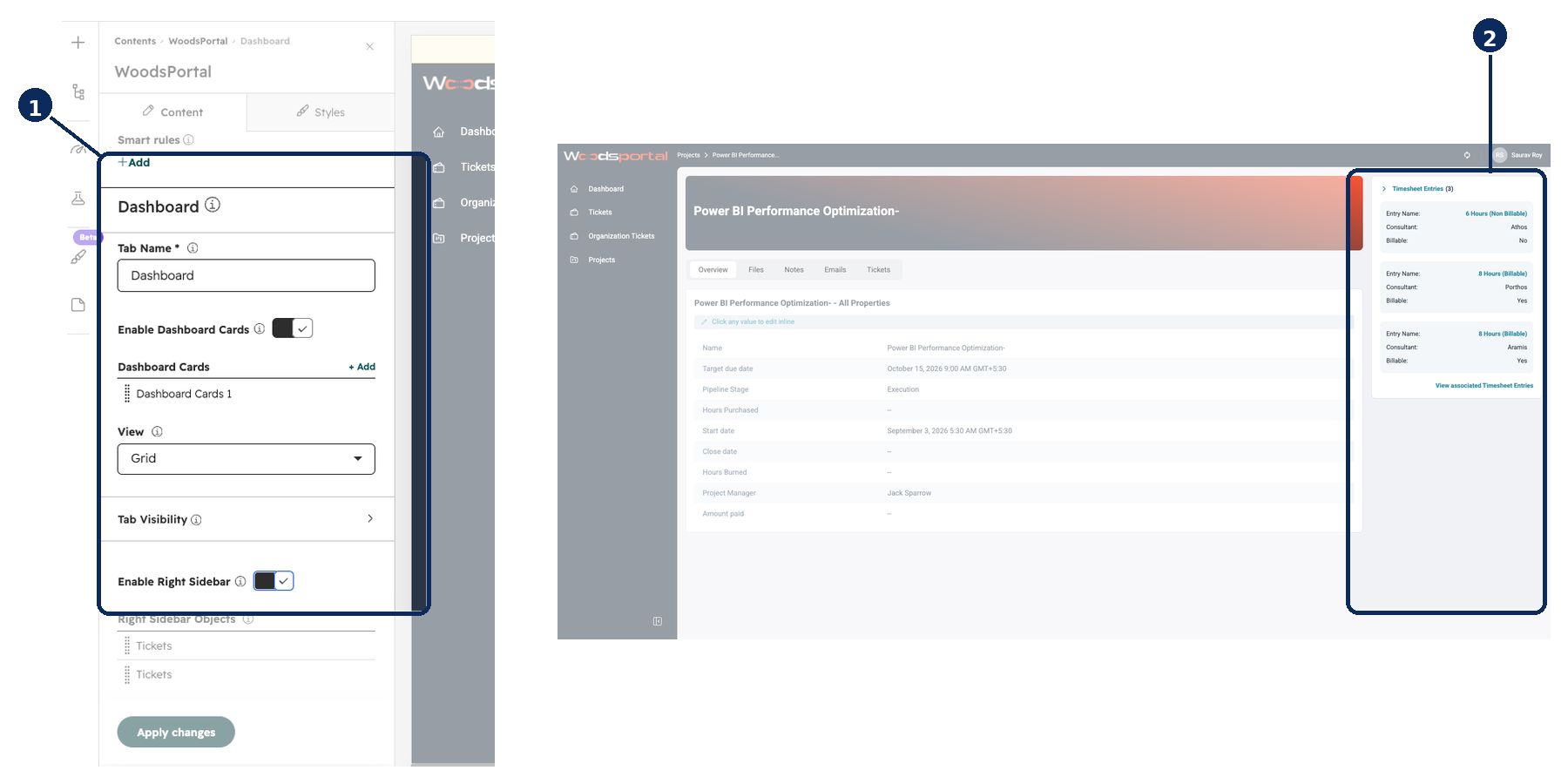The height and width of the screenshot is (784, 1568).
Task: Click sync icon in portal top bar
Action: tap(1467, 155)
